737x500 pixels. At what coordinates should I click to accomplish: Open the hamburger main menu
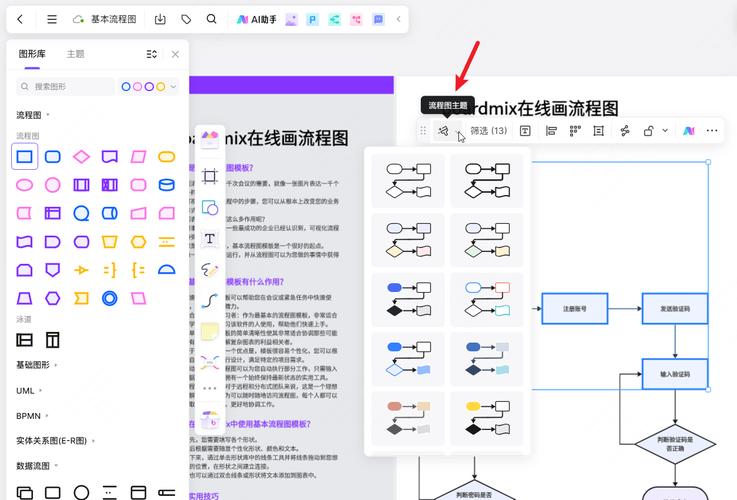[52, 19]
